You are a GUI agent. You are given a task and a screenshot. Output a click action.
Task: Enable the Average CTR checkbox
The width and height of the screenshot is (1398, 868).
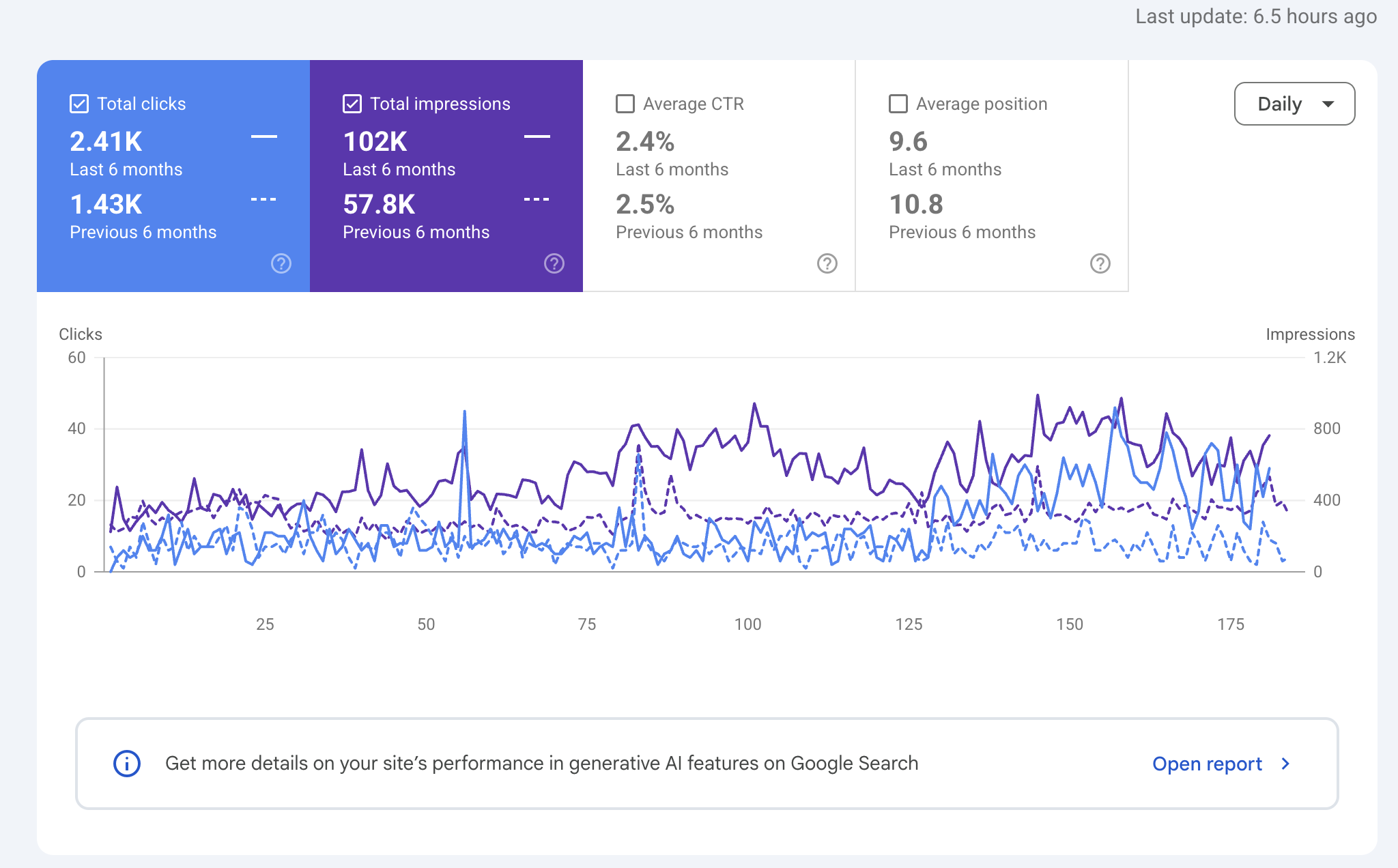click(625, 104)
